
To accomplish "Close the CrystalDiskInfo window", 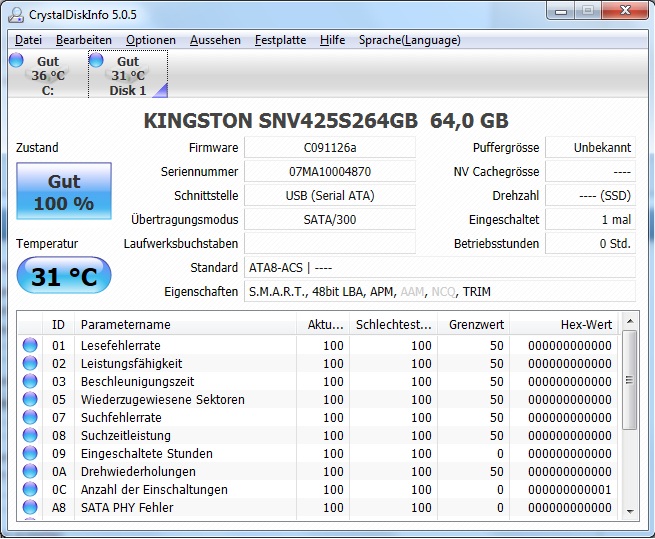I will point(625,11).
